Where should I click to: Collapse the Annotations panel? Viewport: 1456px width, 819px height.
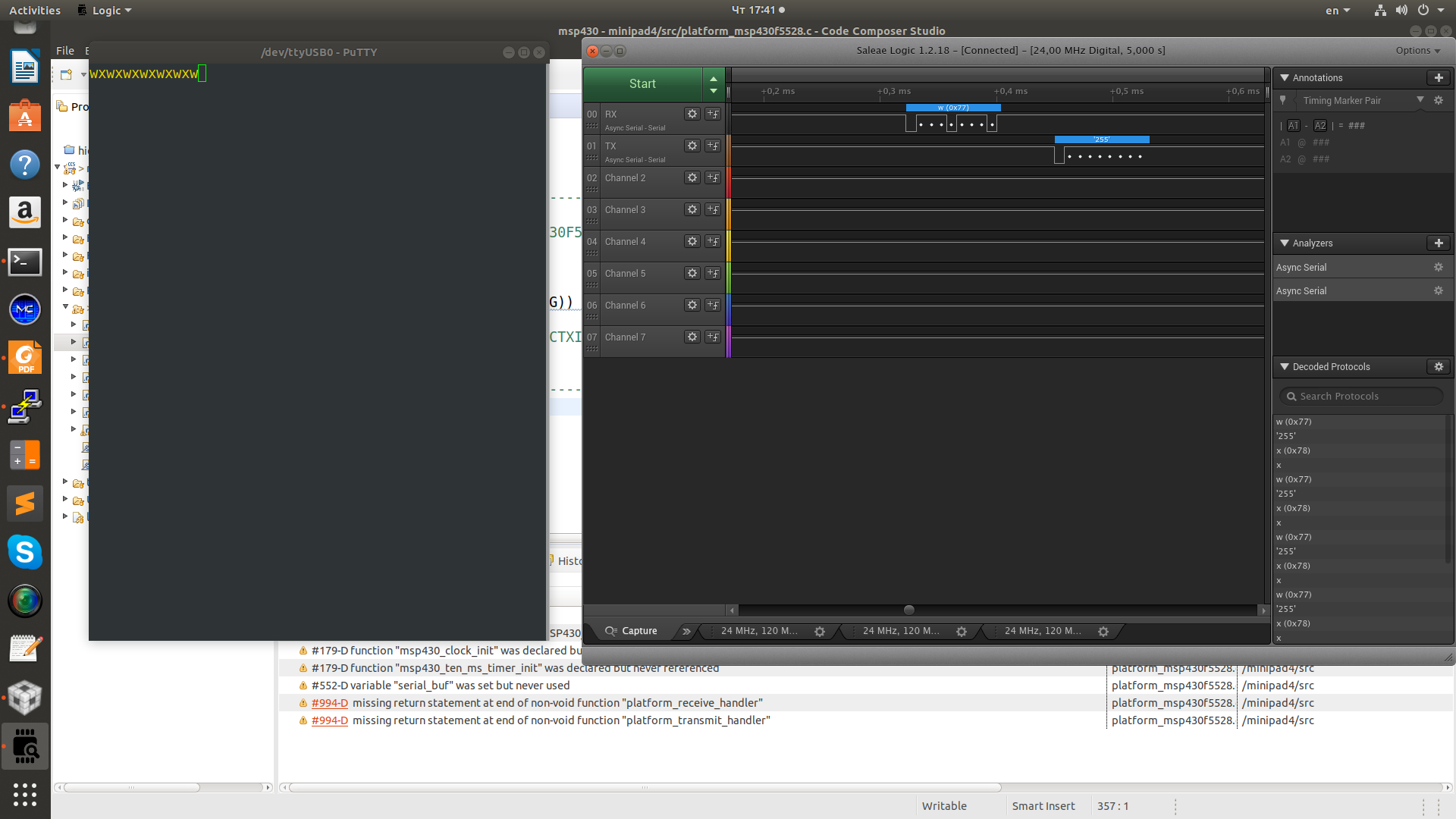coord(1285,78)
